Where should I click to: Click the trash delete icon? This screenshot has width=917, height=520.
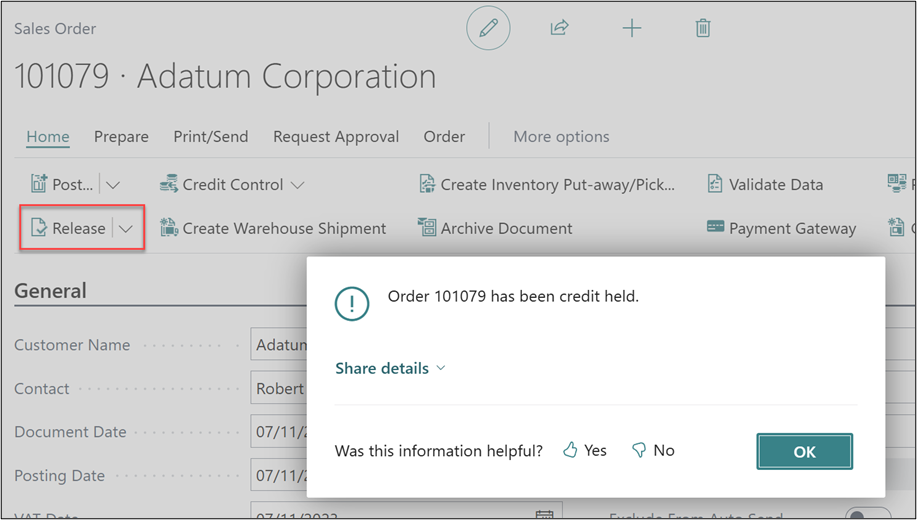pos(703,29)
